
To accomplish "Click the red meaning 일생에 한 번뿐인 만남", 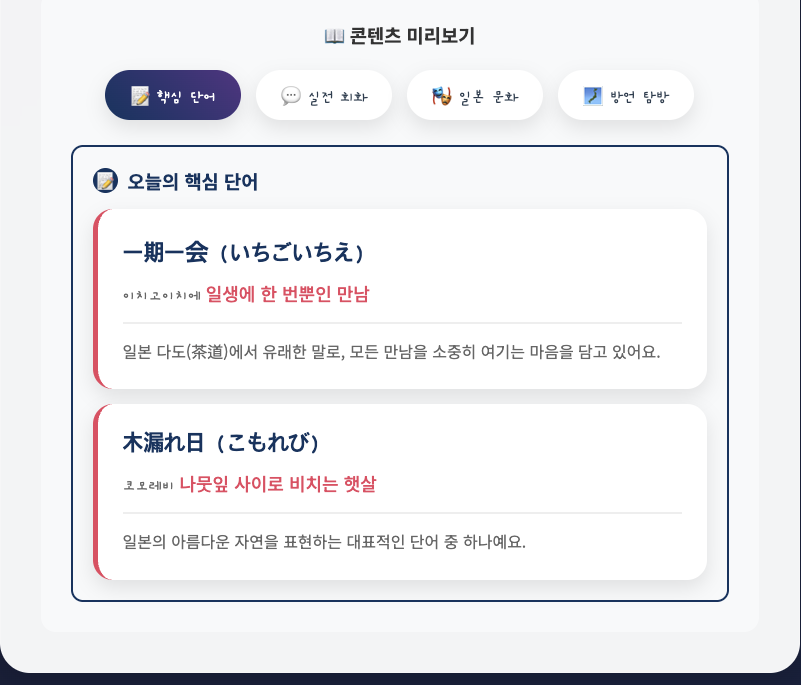I will point(287,294).
